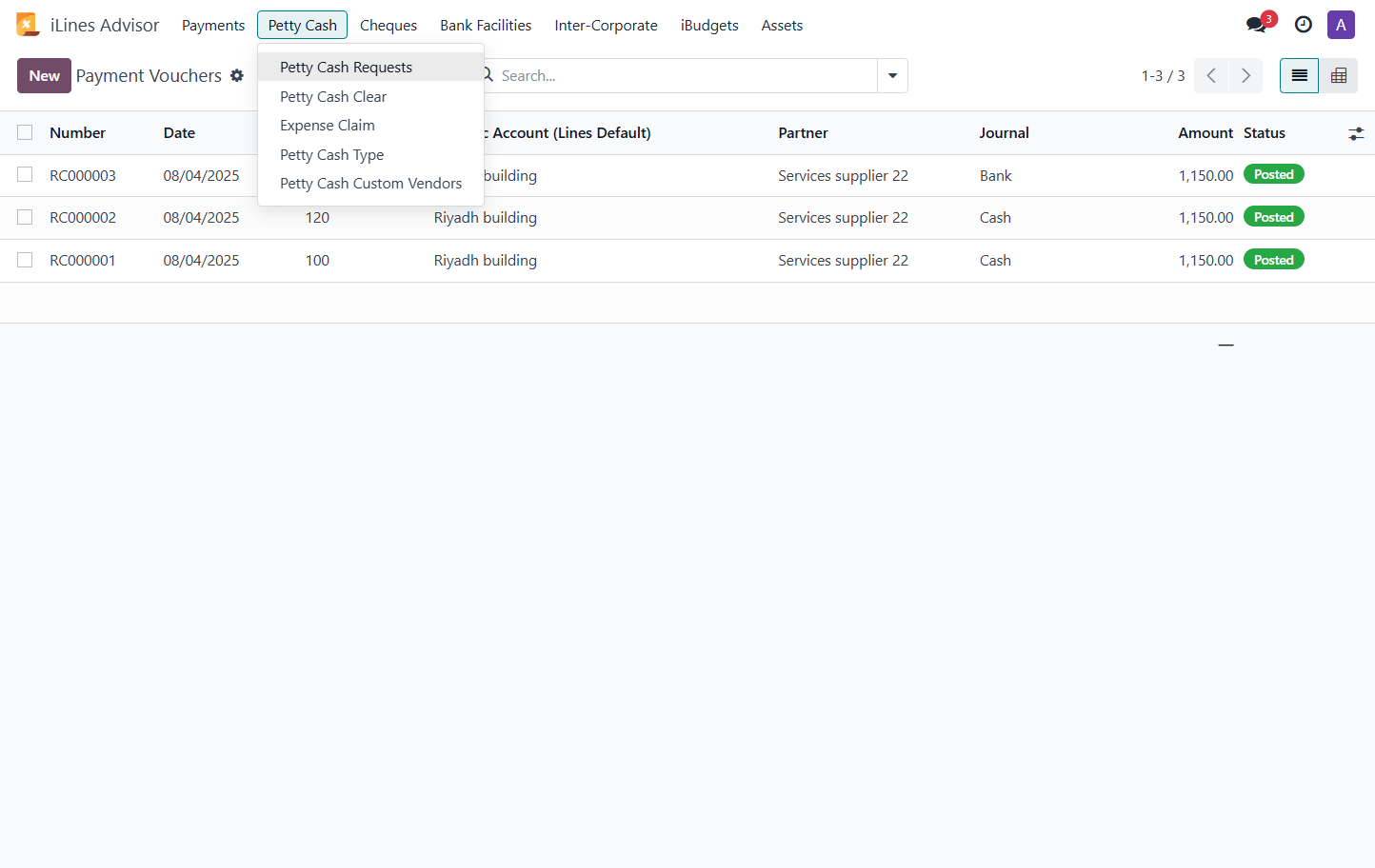Select Petty Cash Requests from the dropdown
The image size is (1375, 868).
(370, 67)
